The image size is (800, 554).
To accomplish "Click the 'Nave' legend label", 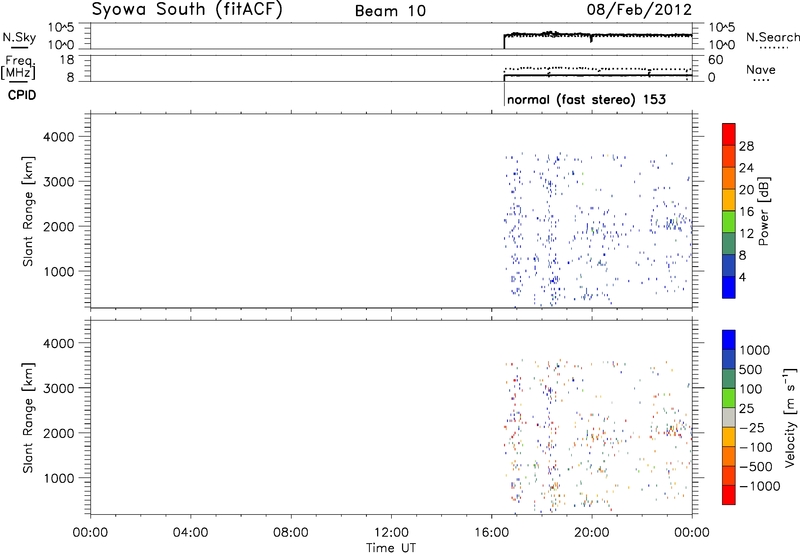I will pyautogui.click(x=761, y=69).
